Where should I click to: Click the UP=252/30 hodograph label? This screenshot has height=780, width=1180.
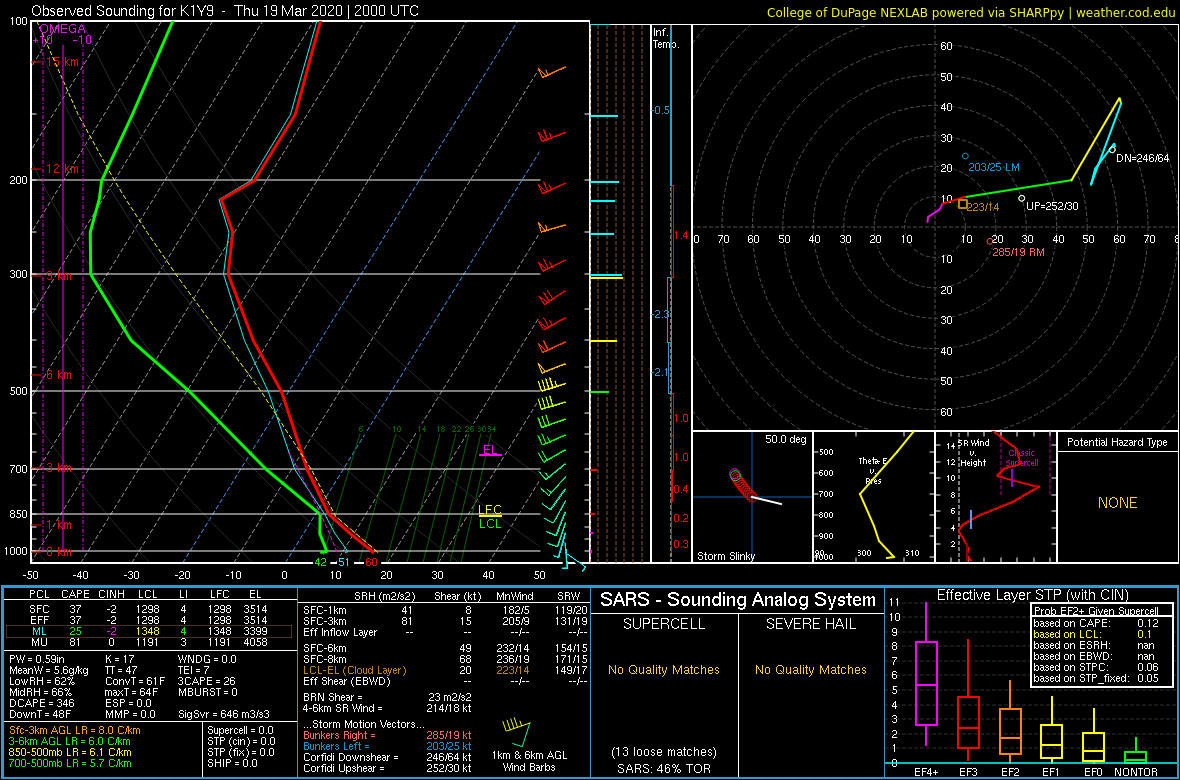[1053, 206]
